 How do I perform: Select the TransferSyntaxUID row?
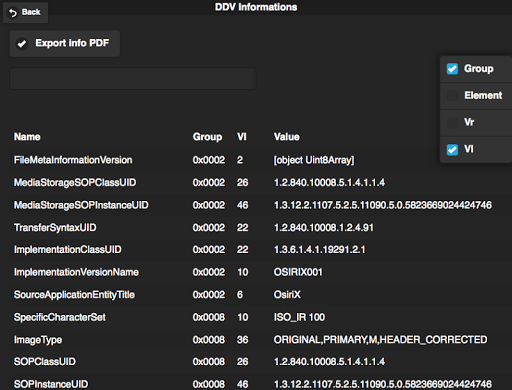[x=256, y=228]
